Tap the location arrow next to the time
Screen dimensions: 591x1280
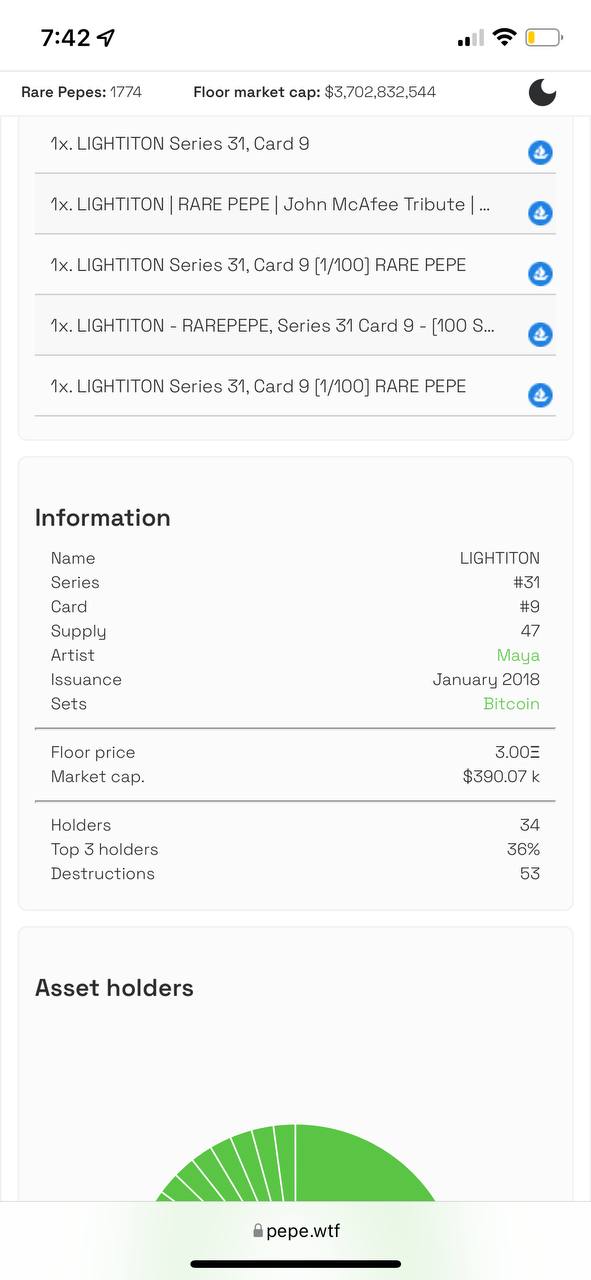[x=106, y=38]
